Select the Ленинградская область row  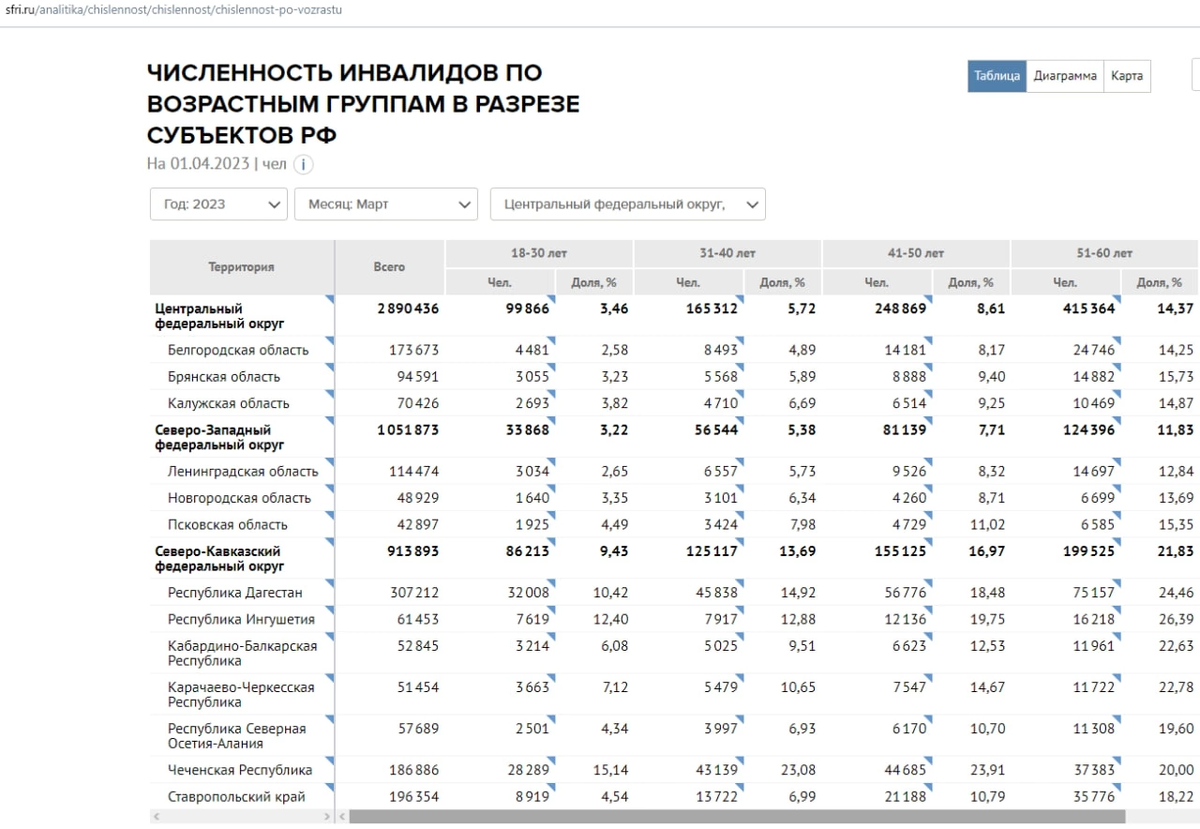675,471
